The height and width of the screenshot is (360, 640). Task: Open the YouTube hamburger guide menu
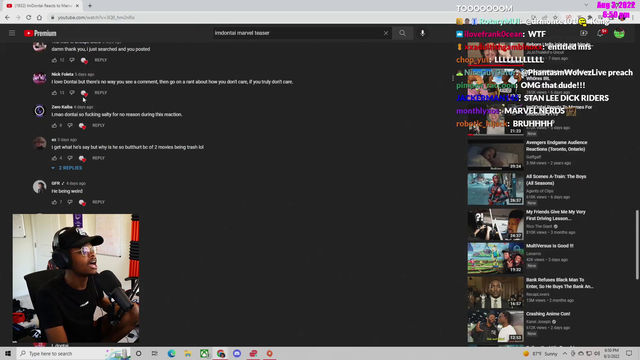12,33
